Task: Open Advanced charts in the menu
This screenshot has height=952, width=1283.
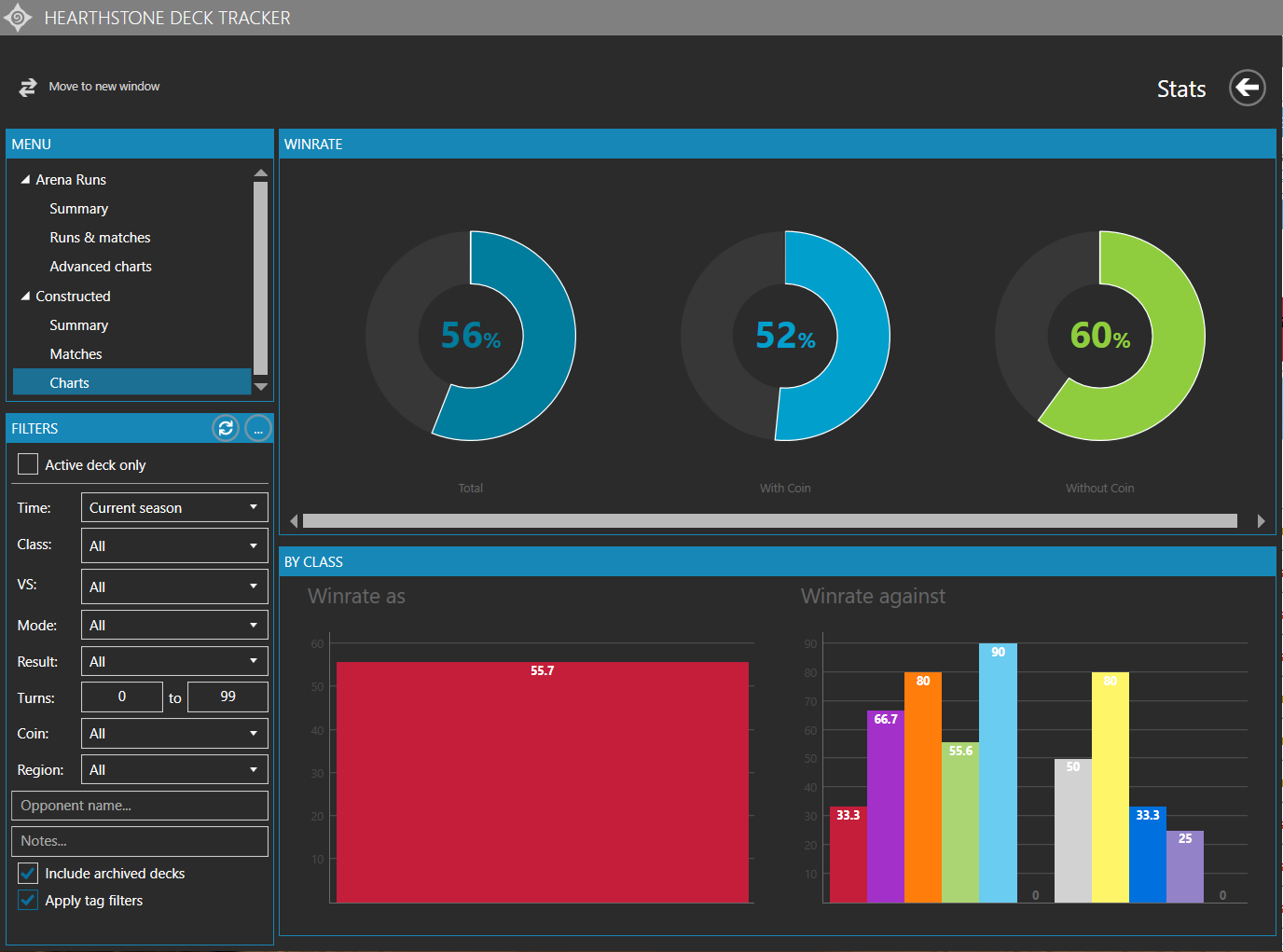Action: (x=101, y=267)
